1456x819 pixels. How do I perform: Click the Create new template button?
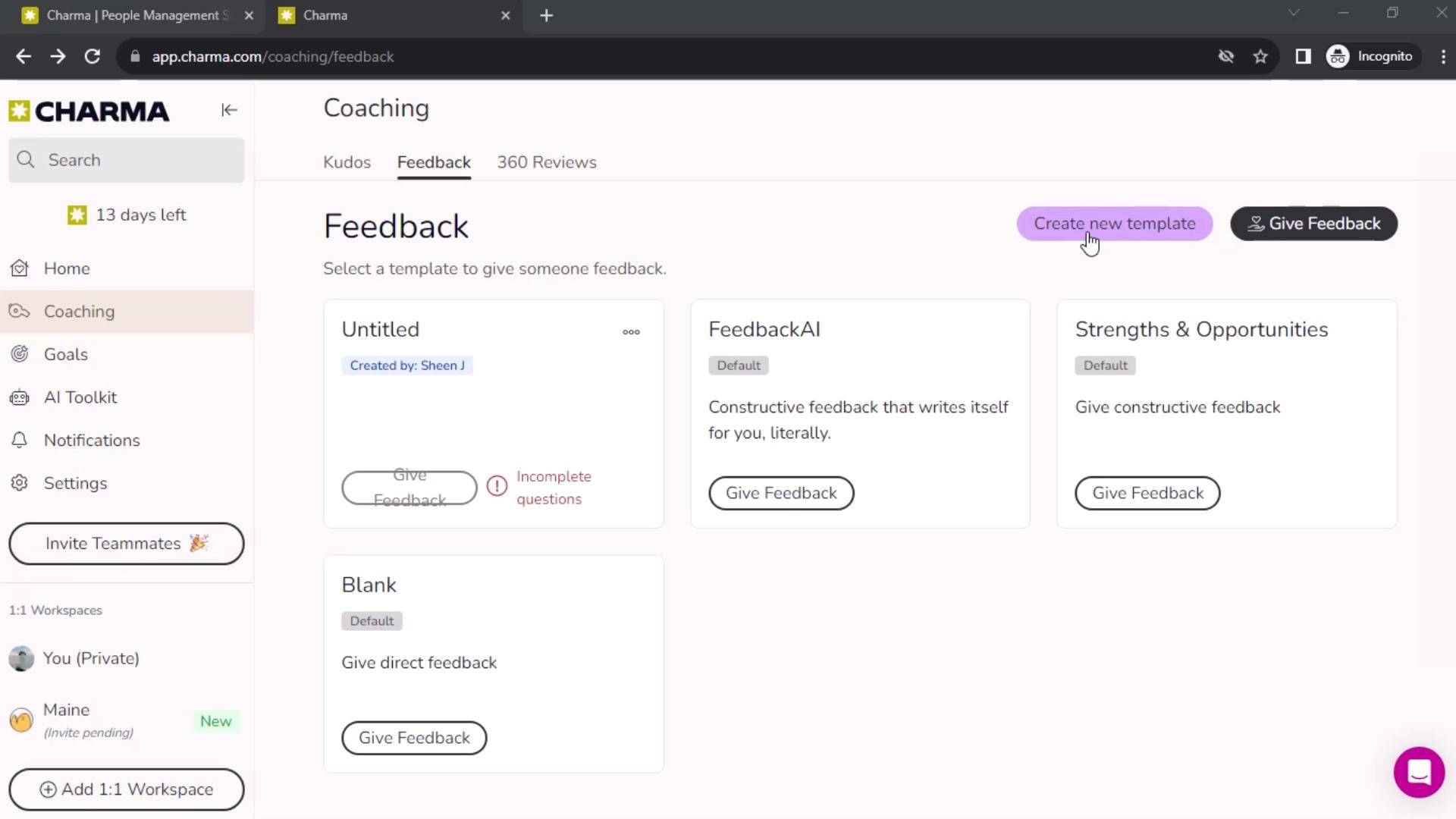1114,223
